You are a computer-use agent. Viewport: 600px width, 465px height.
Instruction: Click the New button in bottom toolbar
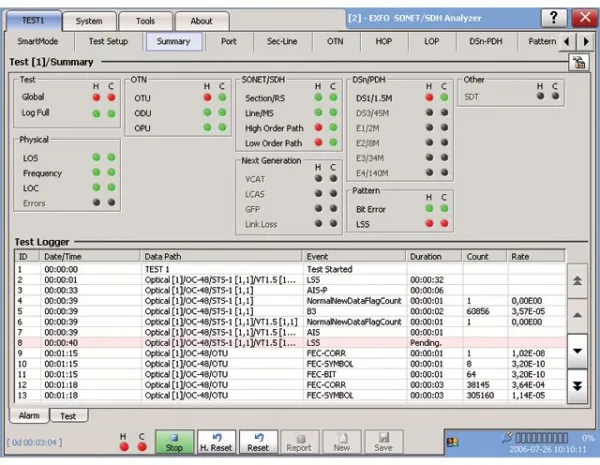tap(341, 441)
